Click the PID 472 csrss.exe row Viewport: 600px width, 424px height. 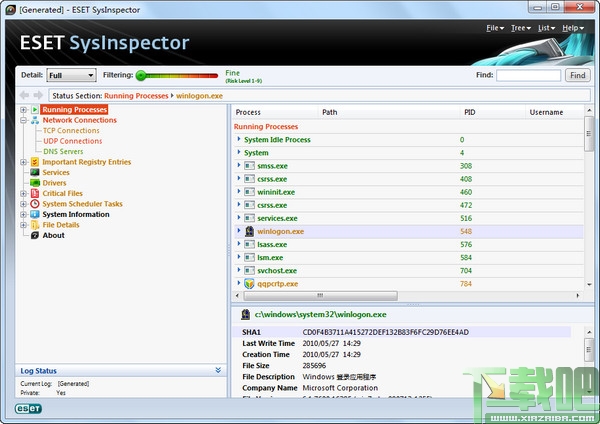[x=409, y=205]
